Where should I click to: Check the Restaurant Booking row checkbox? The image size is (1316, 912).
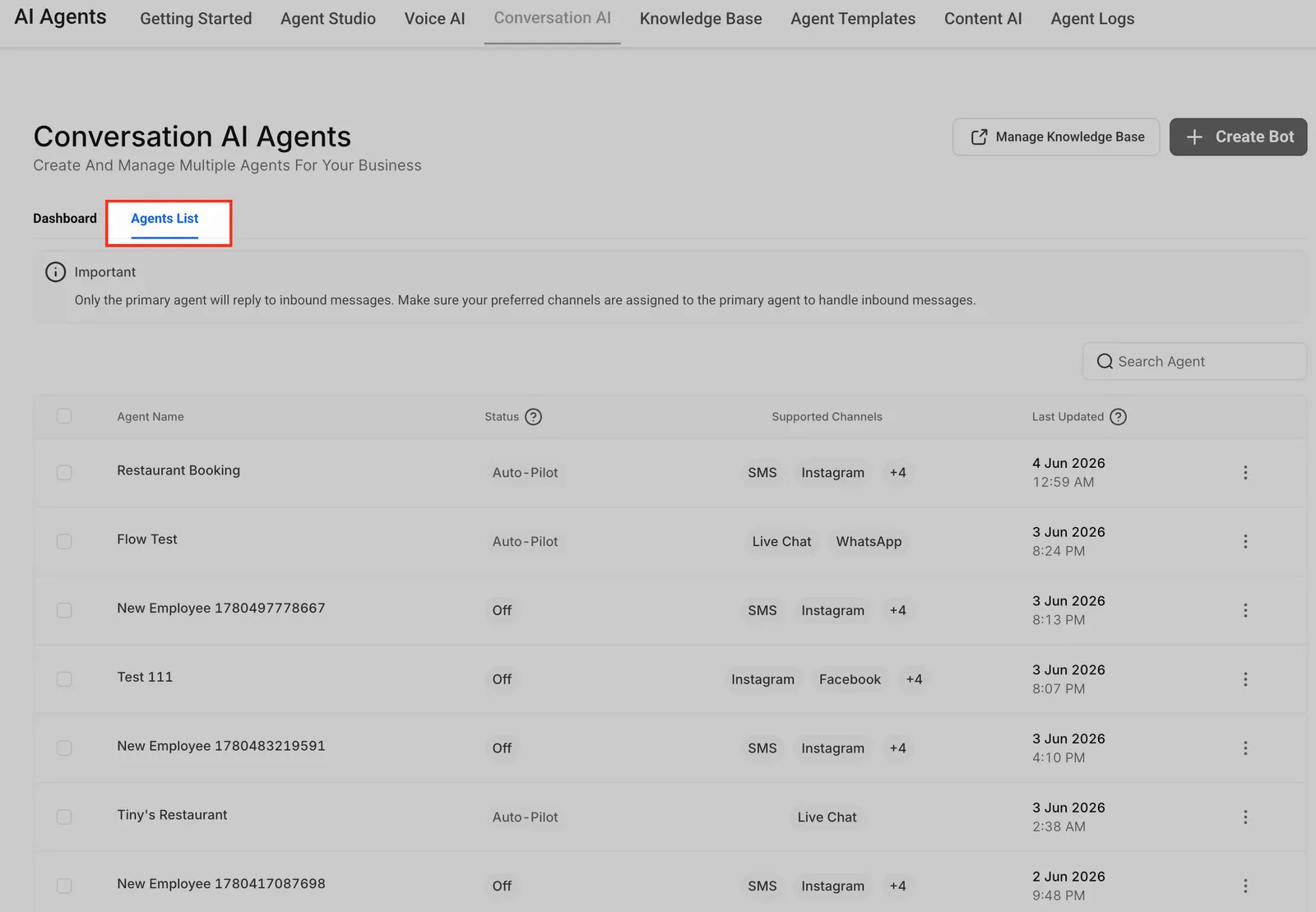point(64,472)
